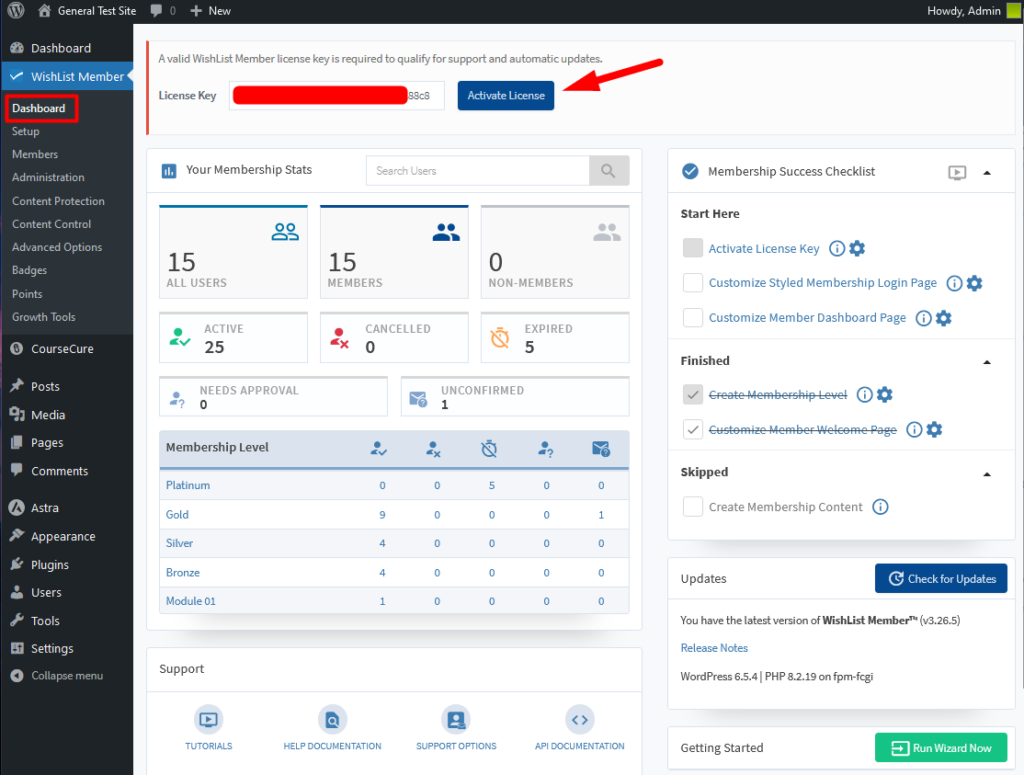
Task: Play the Membership Success Checklist video icon
Action: coord(957,172)
